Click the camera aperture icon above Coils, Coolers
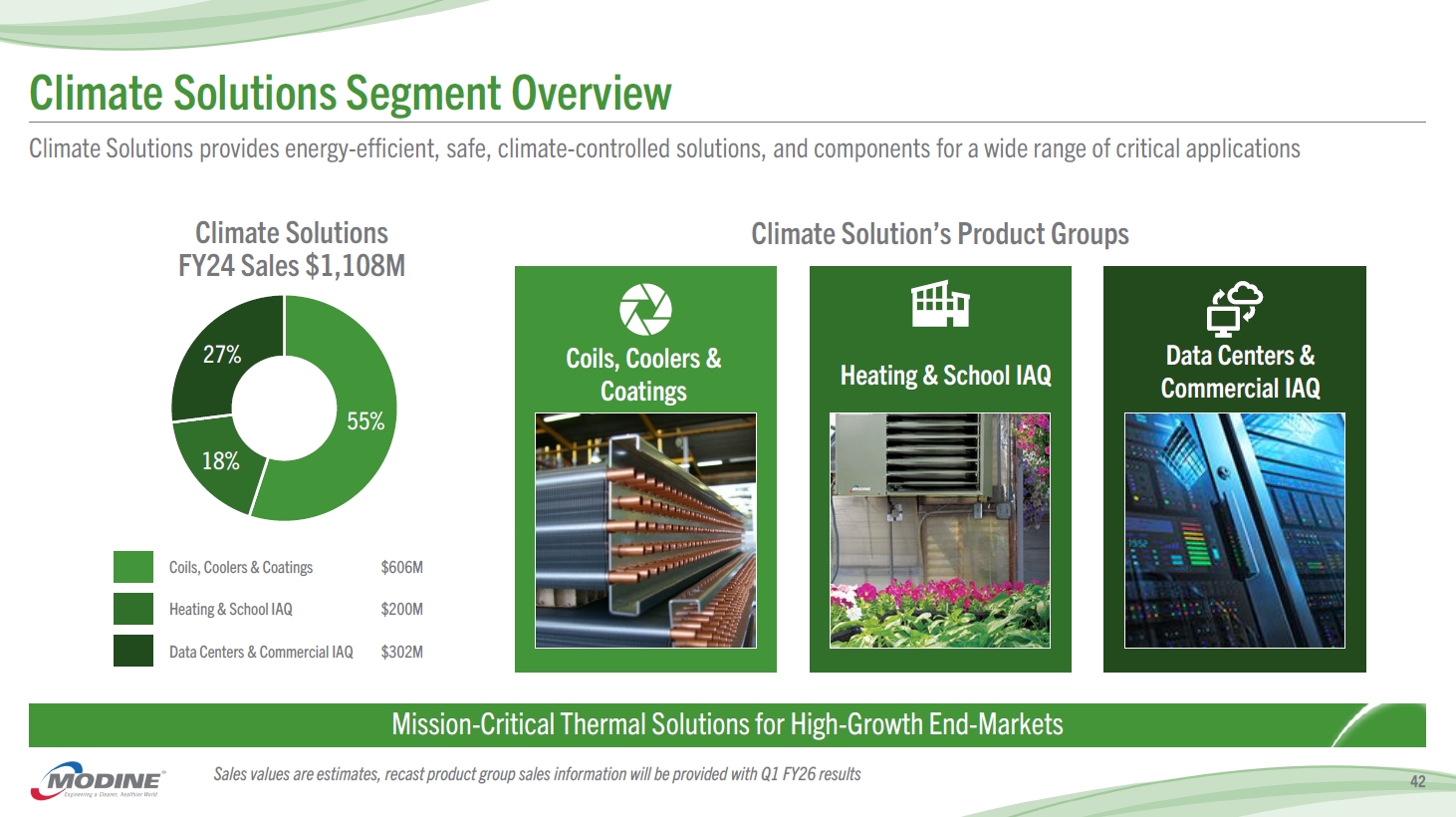1456x817 pixels. [645, 309]
